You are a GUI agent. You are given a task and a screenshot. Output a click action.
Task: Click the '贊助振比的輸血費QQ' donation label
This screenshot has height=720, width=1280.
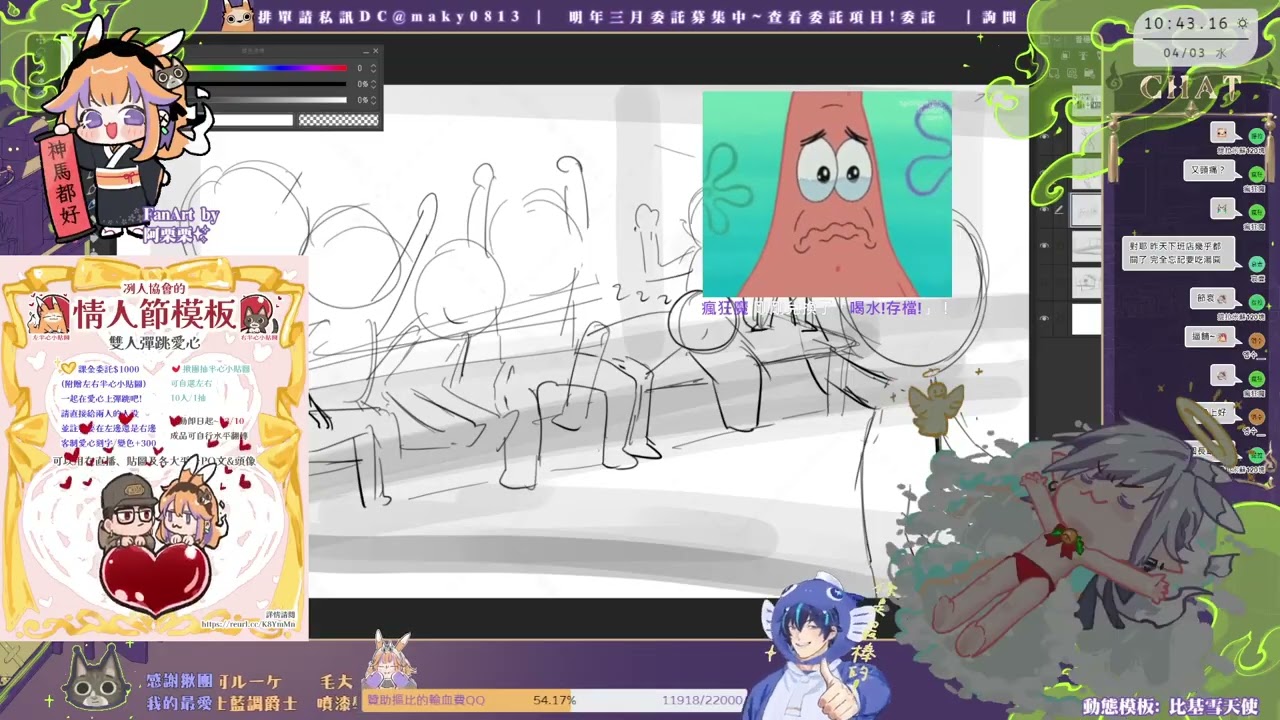coord(426,701)
